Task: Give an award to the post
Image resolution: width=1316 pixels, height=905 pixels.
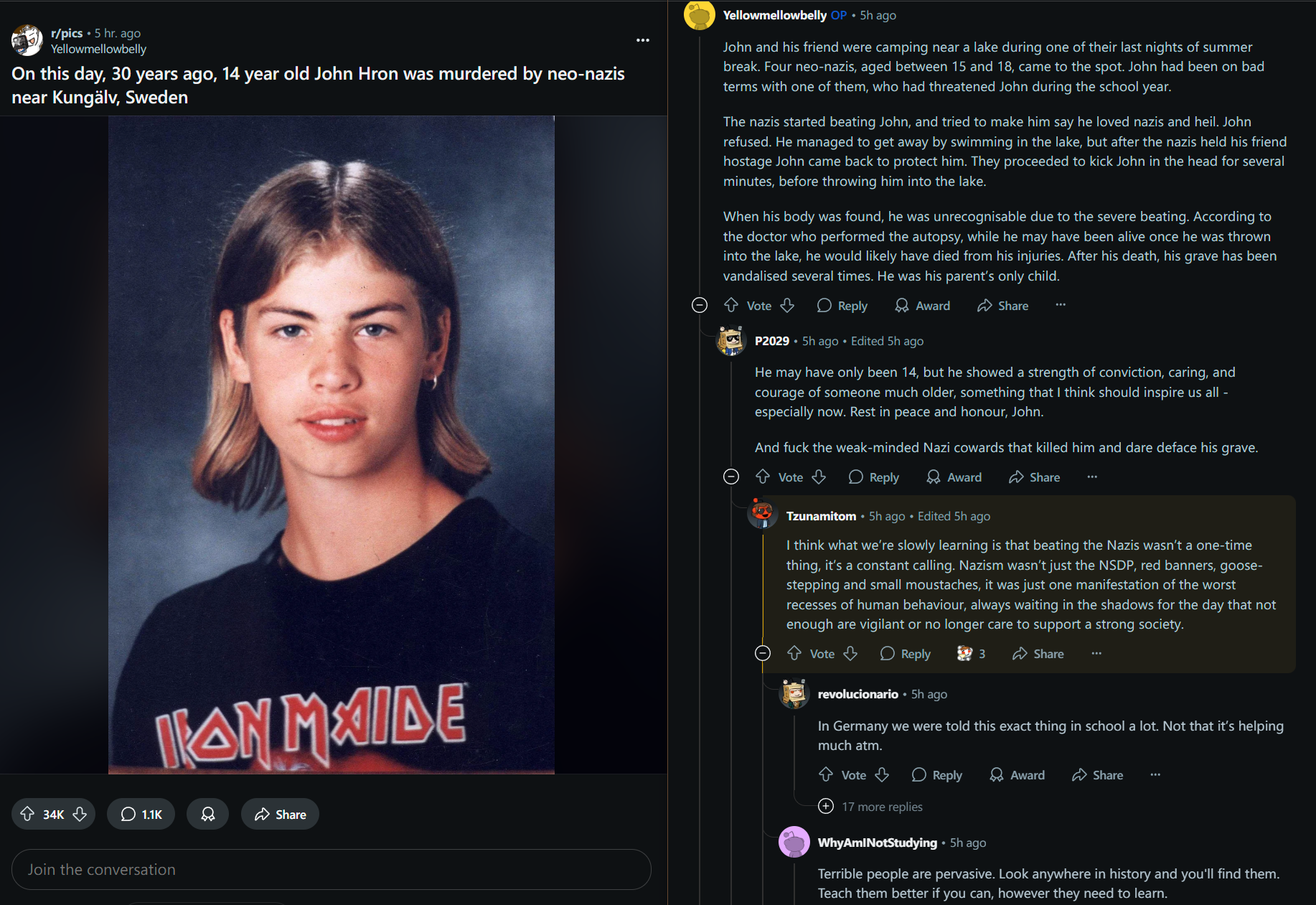Action: pos(207,814)
